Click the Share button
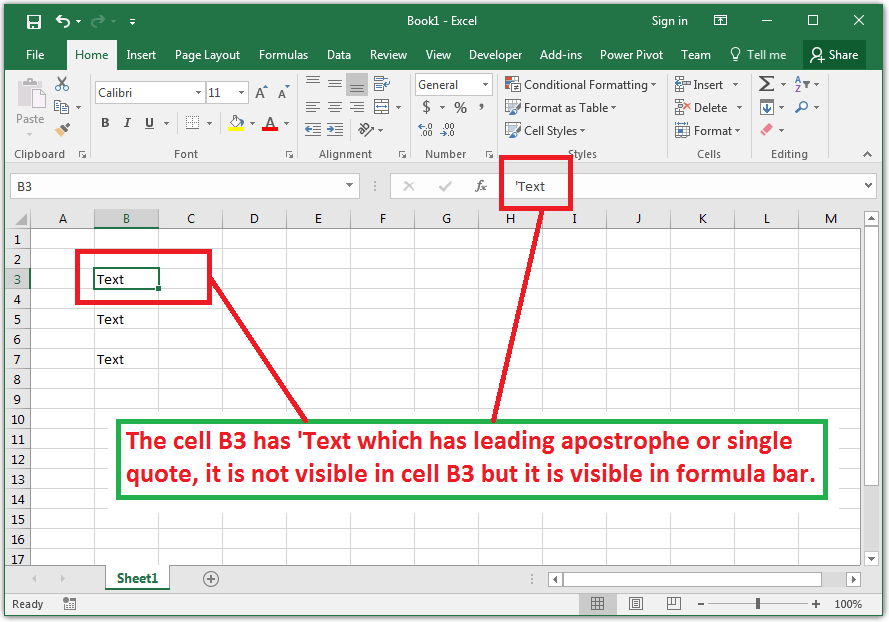The height and width of the screenshot is (622, 889). click(835, 55)
